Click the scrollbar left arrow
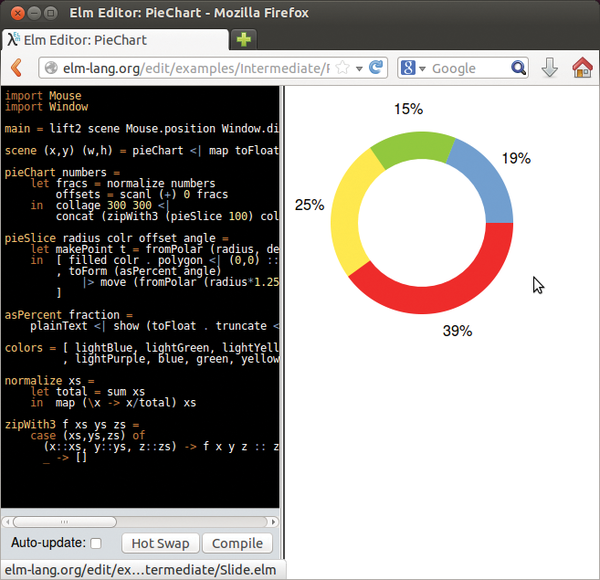This screenshot has width=600, height=580. coord(7,522)
